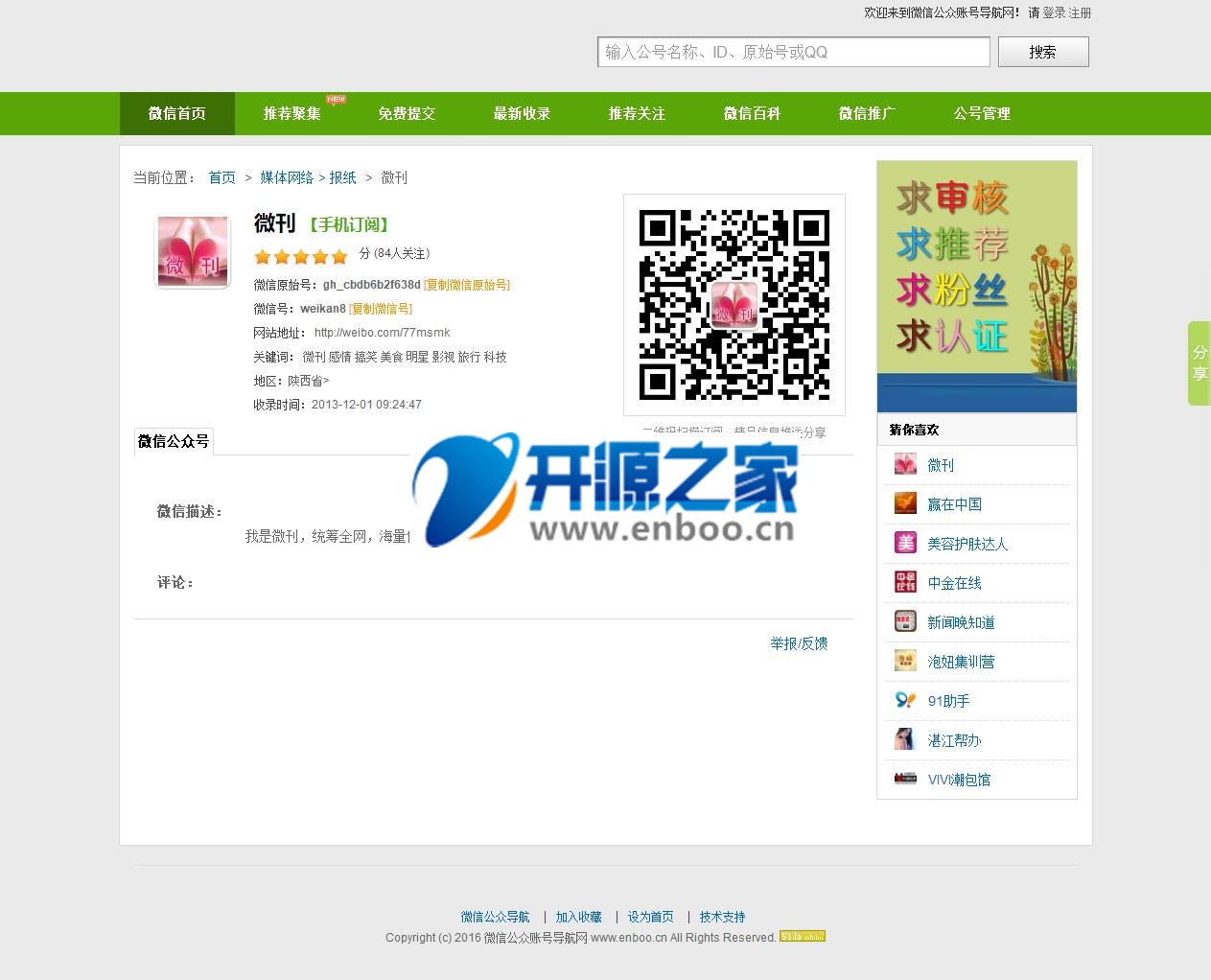Image resolution: width=1211 pixels, height=980 pixels.
Task: Click the 美容护肤达人 icon in the sidebar
Action: (x=905, y=543)
